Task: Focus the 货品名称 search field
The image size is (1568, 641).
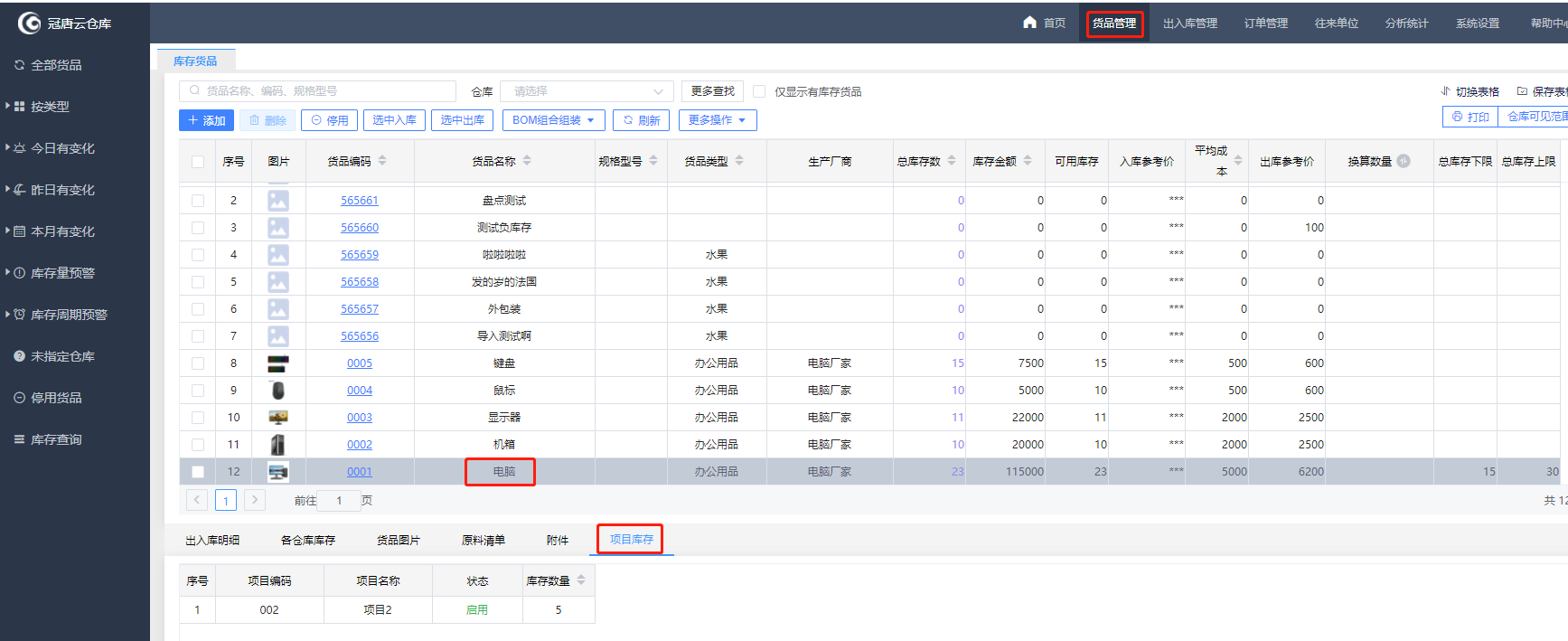Action: click(317, 91)
